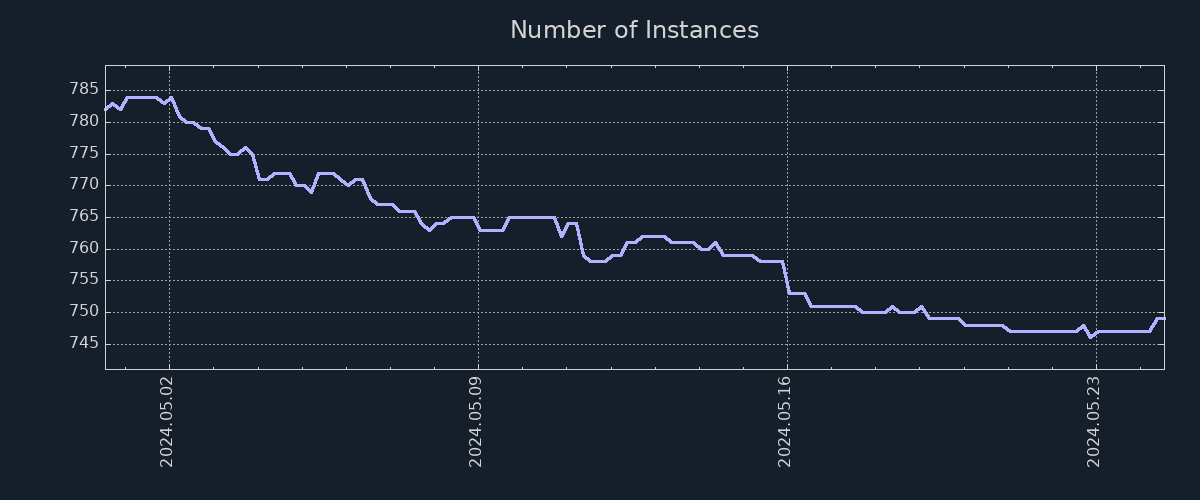This screenshot has width=1200, height=500.
Task: Click the "Number of Instances" chart title
Action: [634, 30]
